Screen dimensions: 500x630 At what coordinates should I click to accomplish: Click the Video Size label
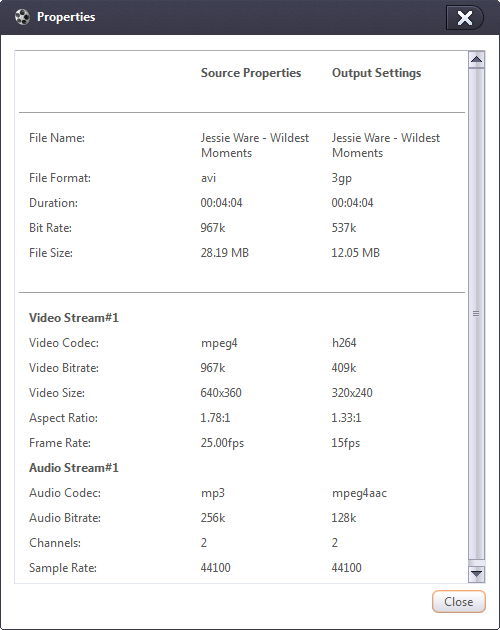point(57,393)
